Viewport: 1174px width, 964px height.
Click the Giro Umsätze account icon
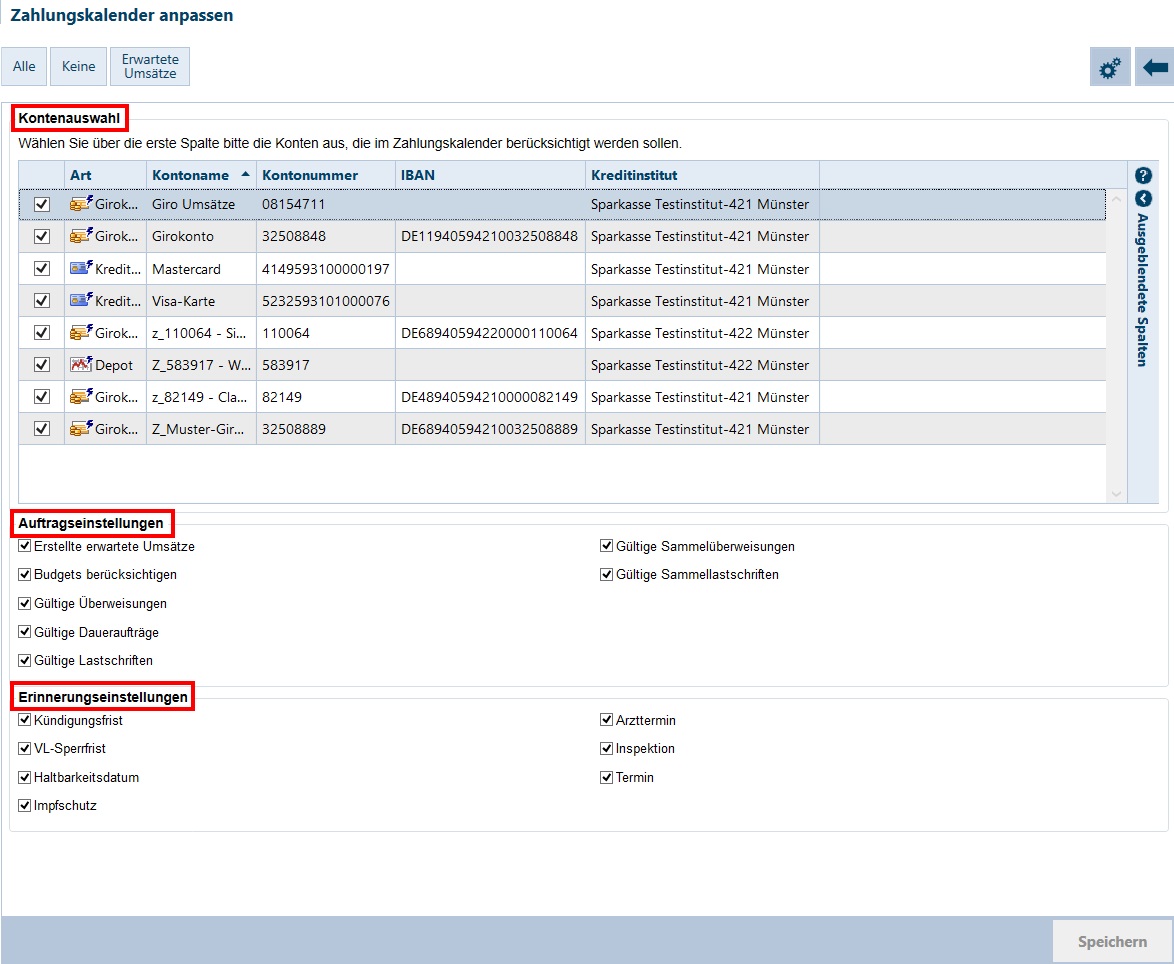tap(81, 204)
